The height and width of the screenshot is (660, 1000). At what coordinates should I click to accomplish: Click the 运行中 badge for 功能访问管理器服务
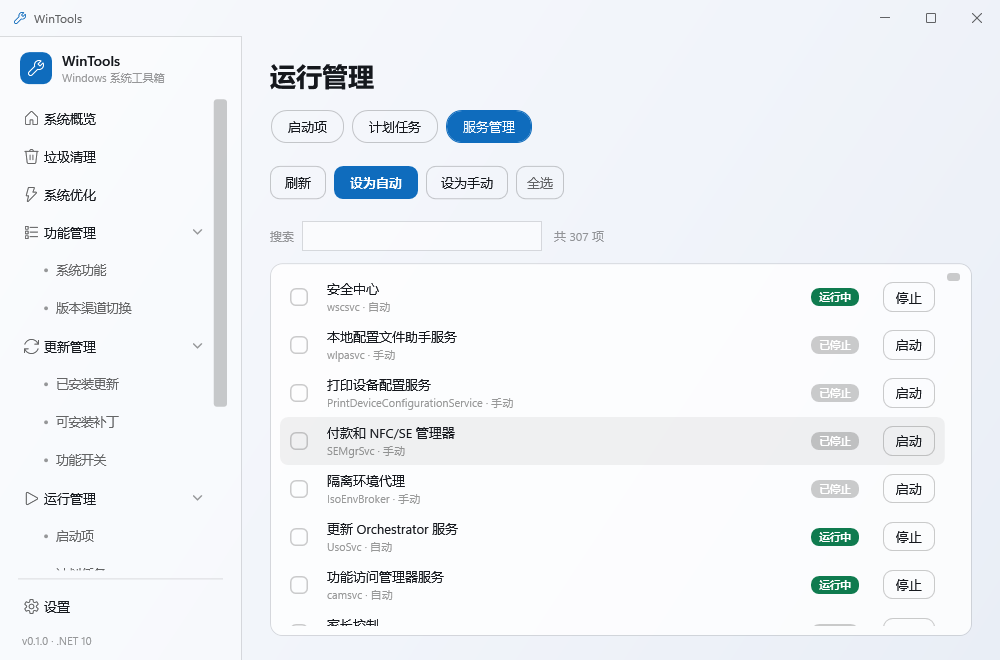pyautogui.click(x=835, y=585)
